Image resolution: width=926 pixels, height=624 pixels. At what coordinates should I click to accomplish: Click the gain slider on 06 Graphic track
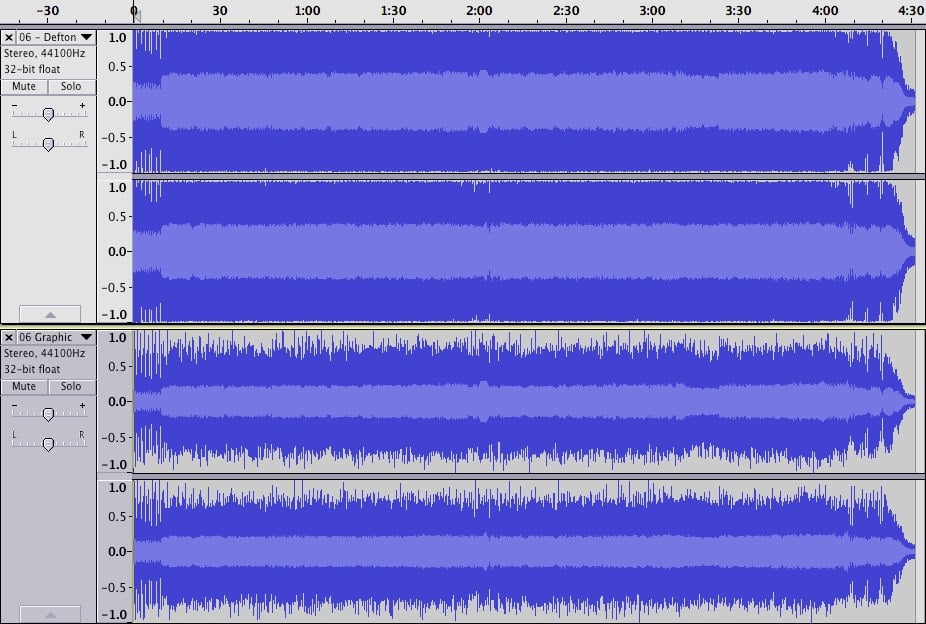point(48,414)
